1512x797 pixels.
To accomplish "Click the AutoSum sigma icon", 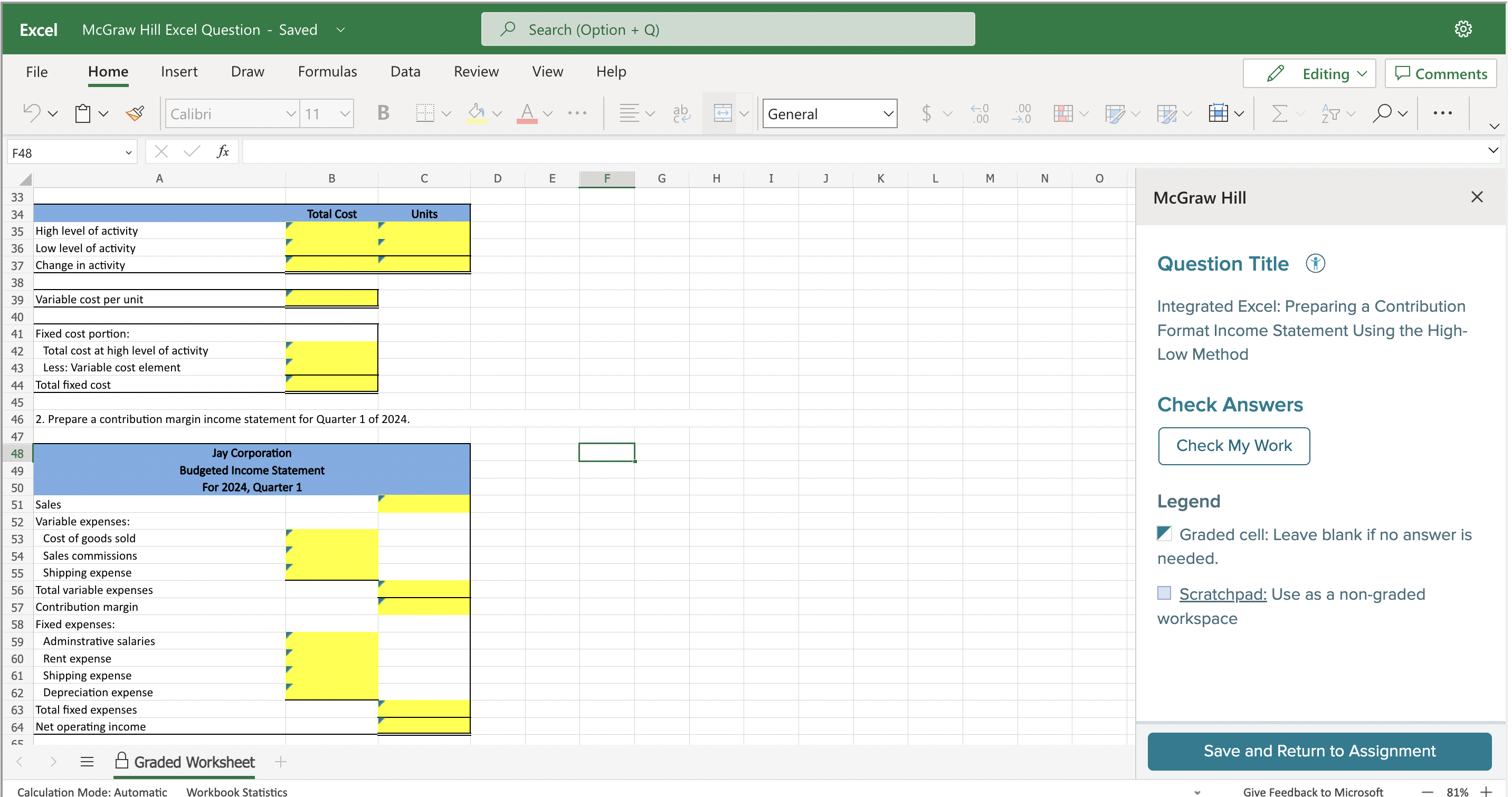I will point(1279,113).
